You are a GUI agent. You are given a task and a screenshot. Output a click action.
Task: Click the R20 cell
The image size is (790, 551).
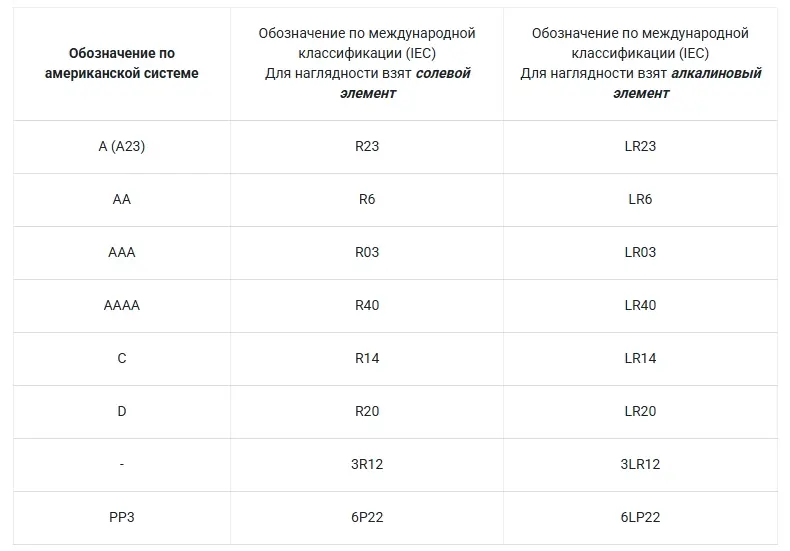(367, 411)
